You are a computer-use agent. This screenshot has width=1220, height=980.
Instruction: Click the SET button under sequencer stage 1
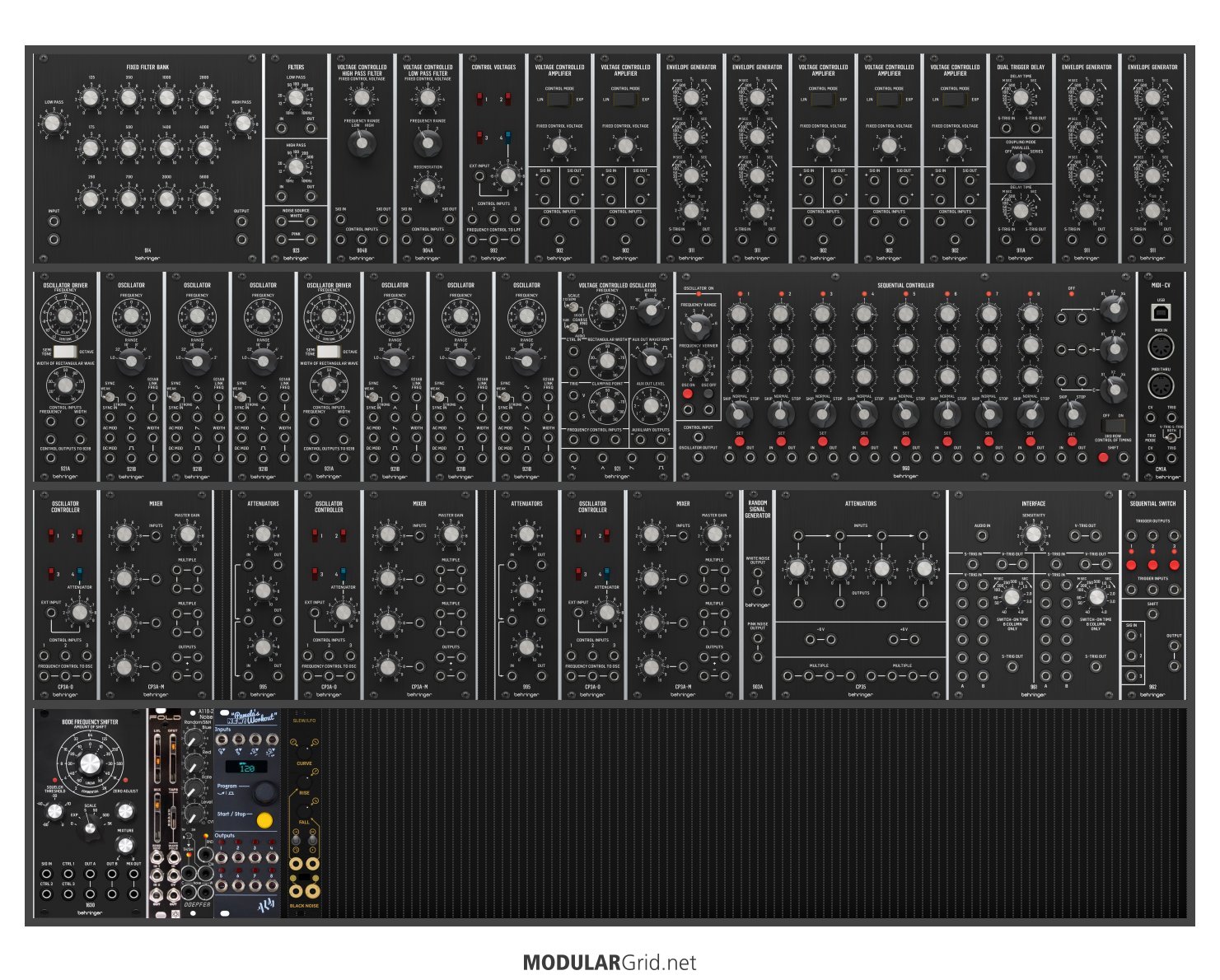click(739, 442)
